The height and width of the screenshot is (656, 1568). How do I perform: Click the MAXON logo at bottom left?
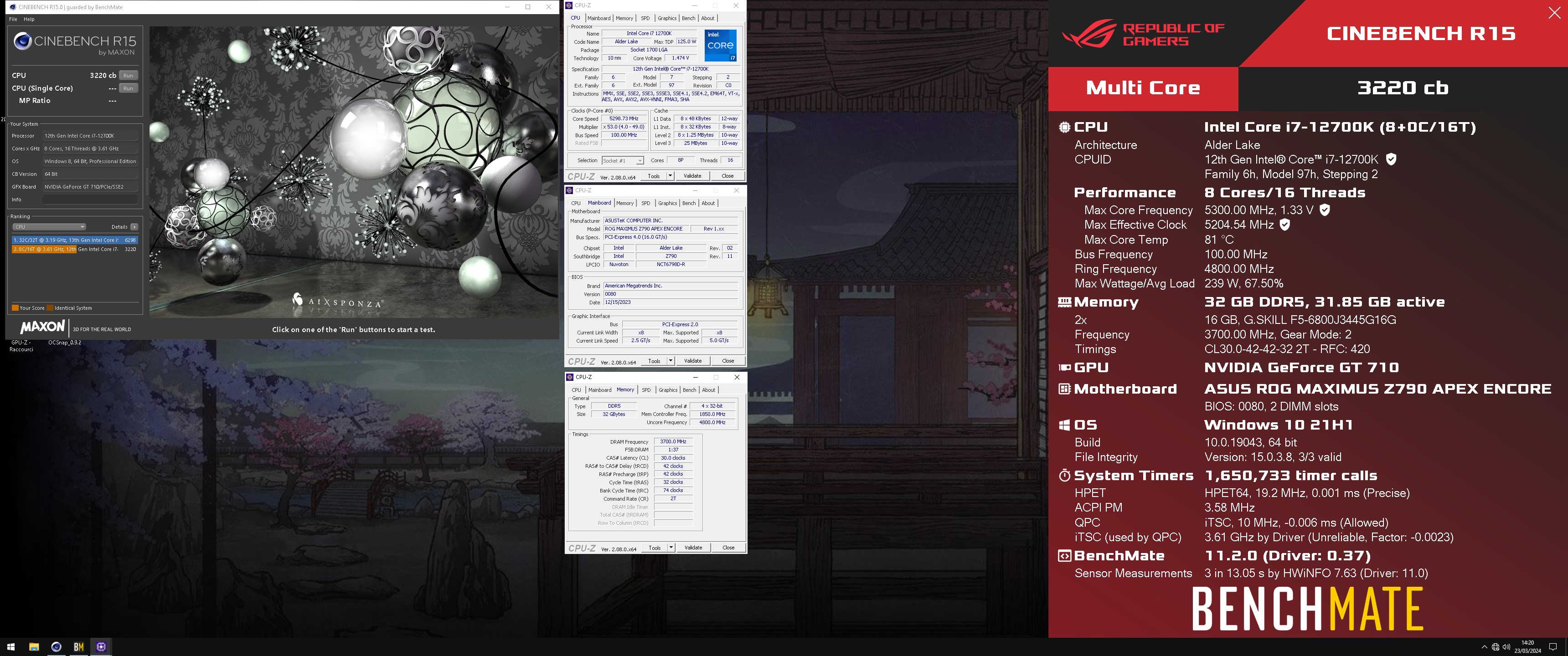(42, 328)
